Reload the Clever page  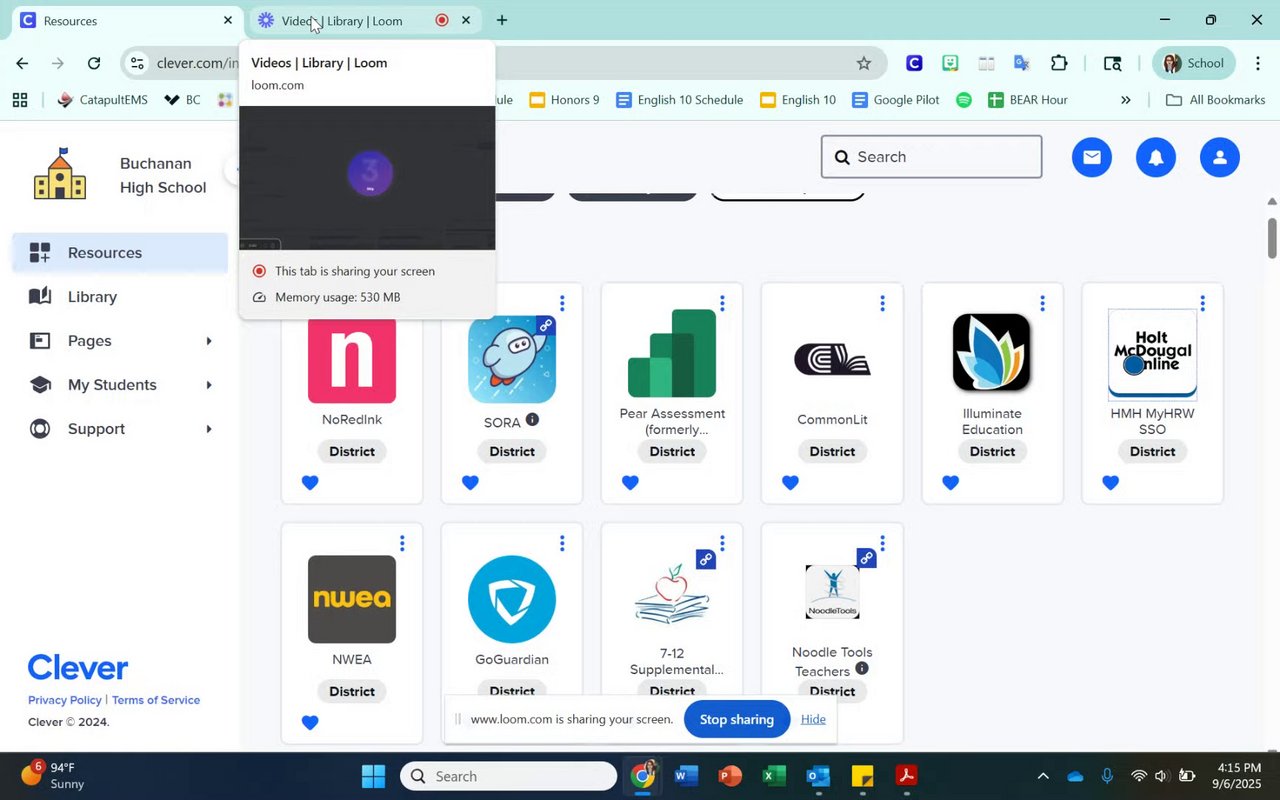tap(94, 63)
